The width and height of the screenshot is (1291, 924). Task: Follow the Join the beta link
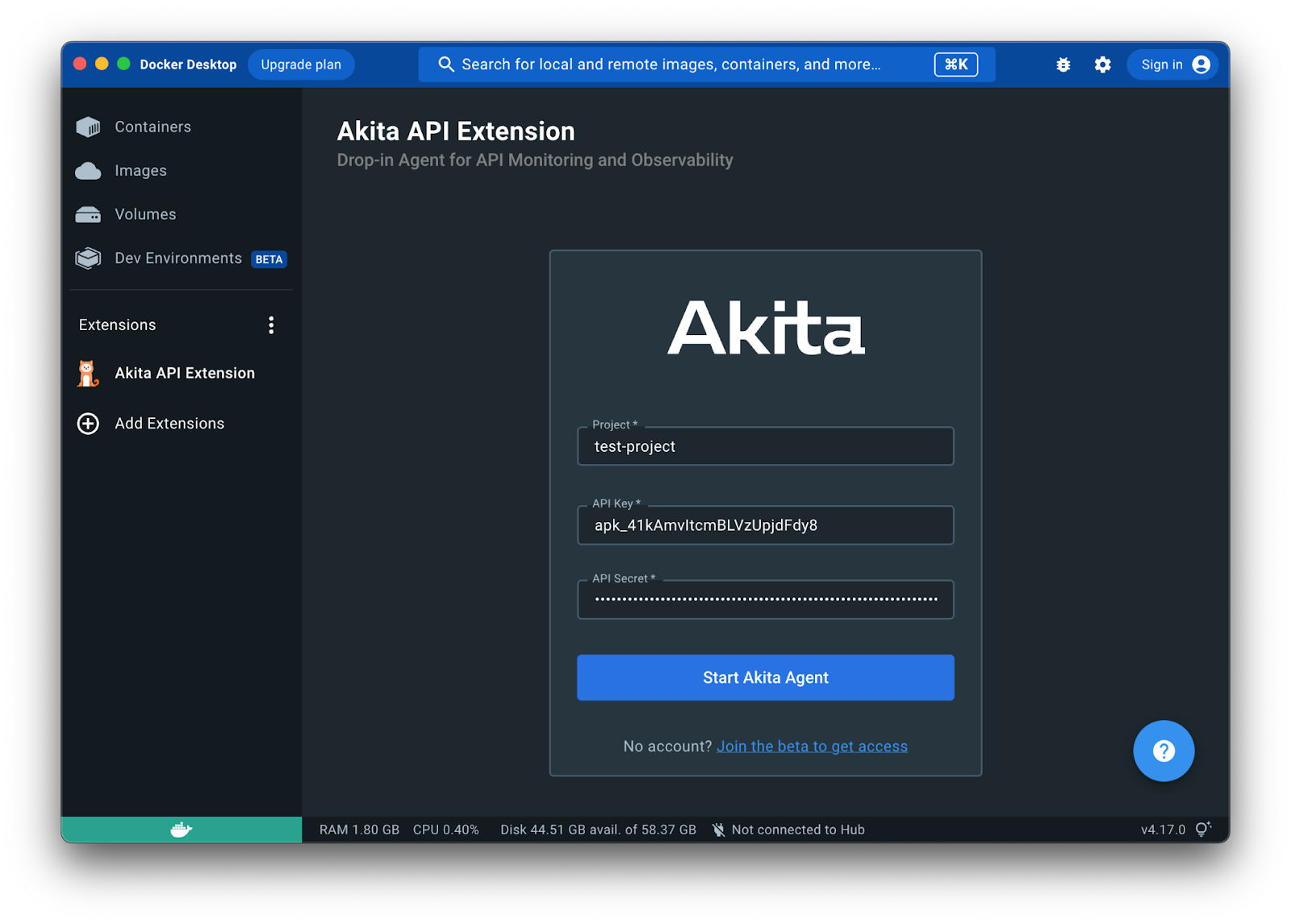pos(813,746)
